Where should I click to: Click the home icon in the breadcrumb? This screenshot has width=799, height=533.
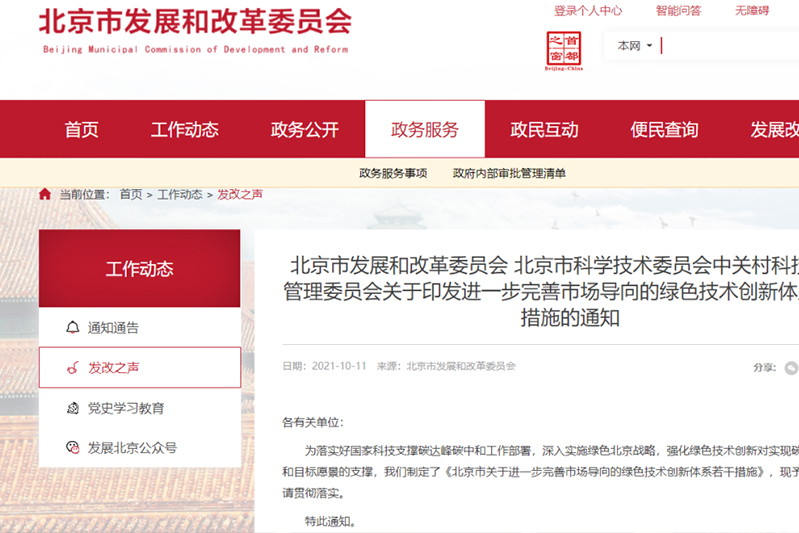point(45,194)
